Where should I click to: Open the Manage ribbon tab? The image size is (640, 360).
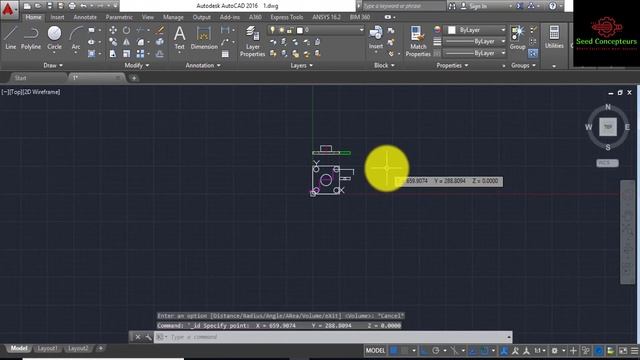click(173, 17)
